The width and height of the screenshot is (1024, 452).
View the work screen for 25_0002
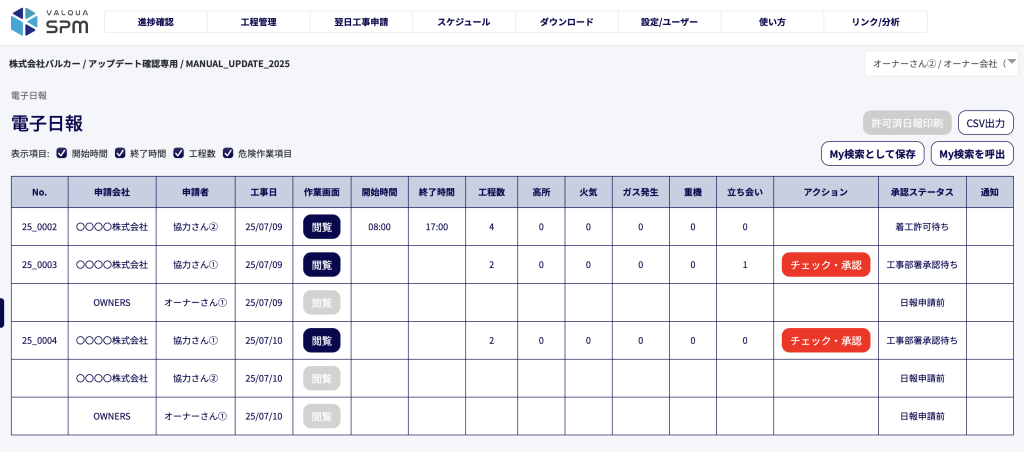click(322, 227)
